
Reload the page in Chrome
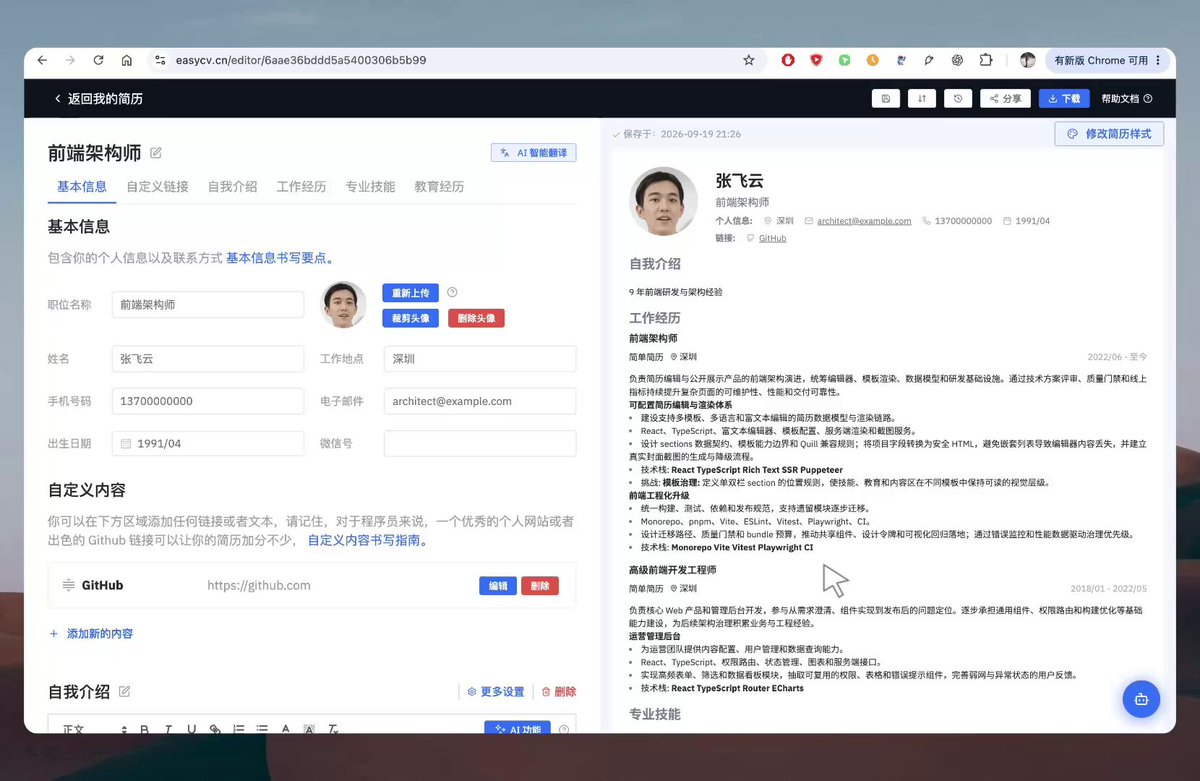click(98, 60)
